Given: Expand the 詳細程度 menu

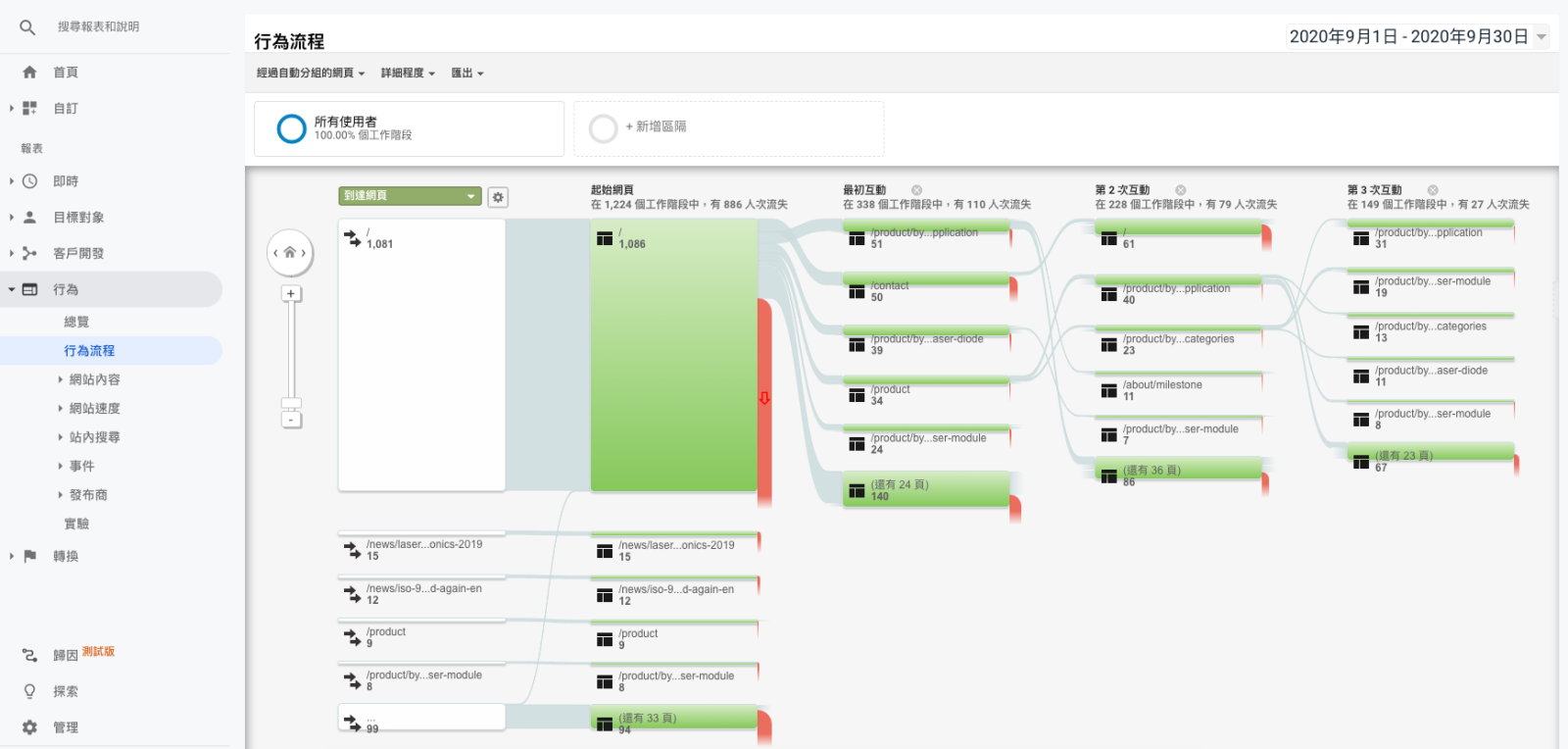Looking at the screenshot, I should coord(408,74).
